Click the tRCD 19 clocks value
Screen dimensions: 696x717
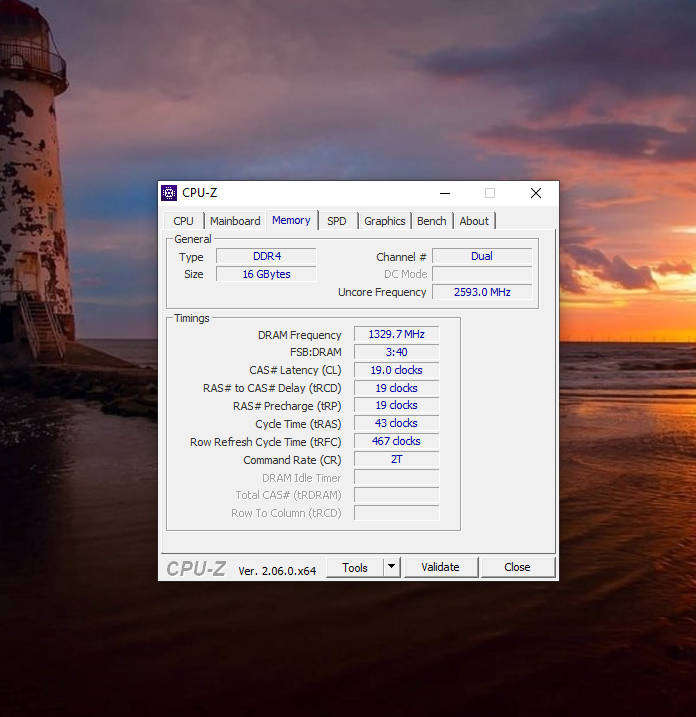[x=396, y=388]
